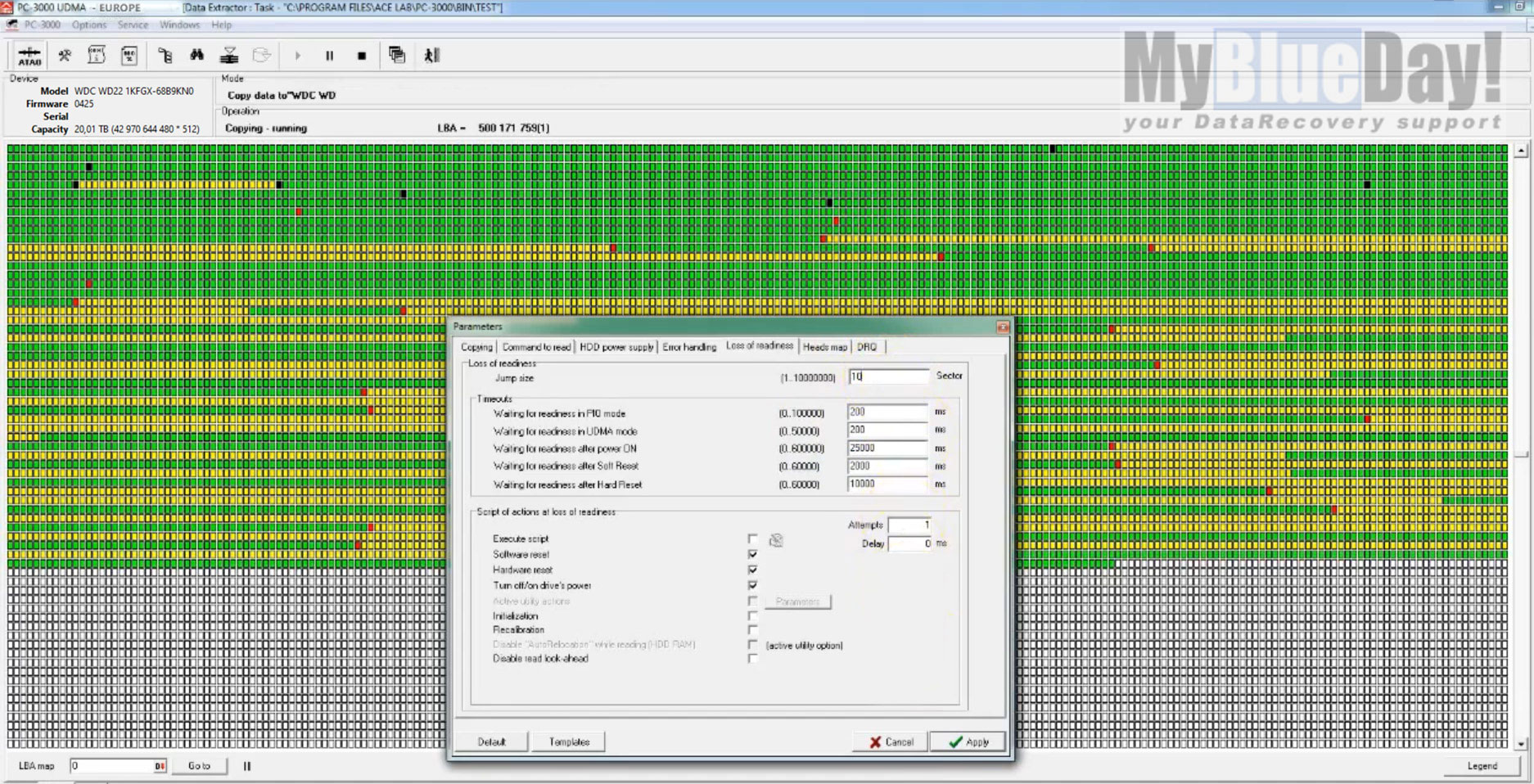Open the crossed tools settings icon
Screen dimensions: 1534x784
[x=64, y=56]
